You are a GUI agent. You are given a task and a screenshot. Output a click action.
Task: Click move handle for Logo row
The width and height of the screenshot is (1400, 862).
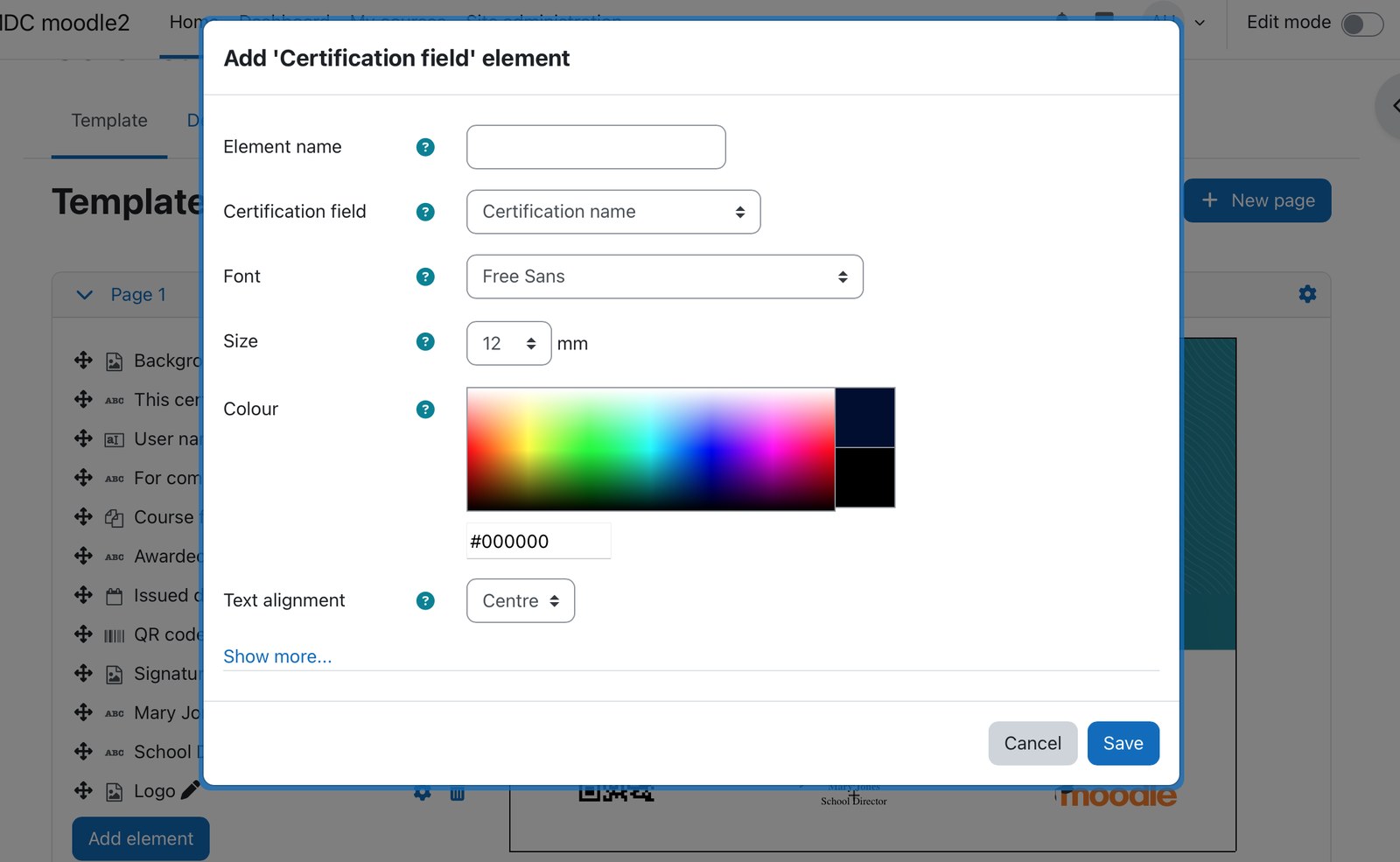[83, 790]
